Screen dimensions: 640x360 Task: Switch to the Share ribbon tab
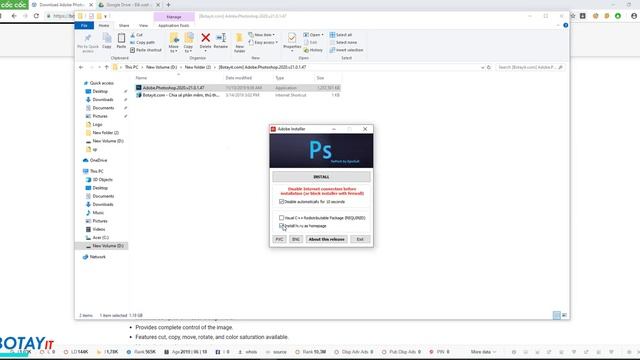point(124,25)
